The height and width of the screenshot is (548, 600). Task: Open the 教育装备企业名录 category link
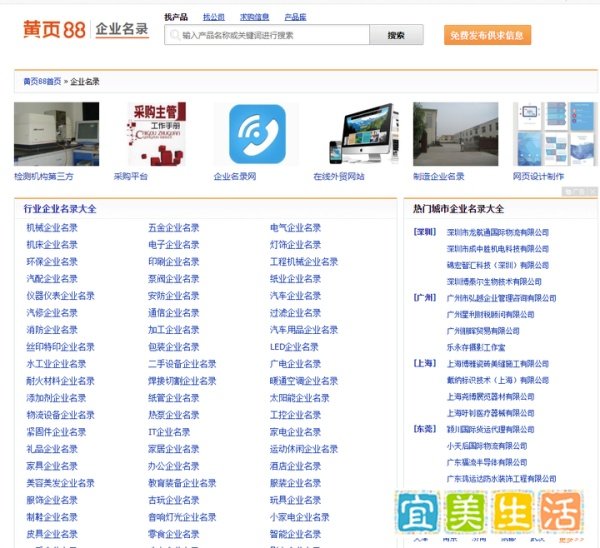[182, 483]
